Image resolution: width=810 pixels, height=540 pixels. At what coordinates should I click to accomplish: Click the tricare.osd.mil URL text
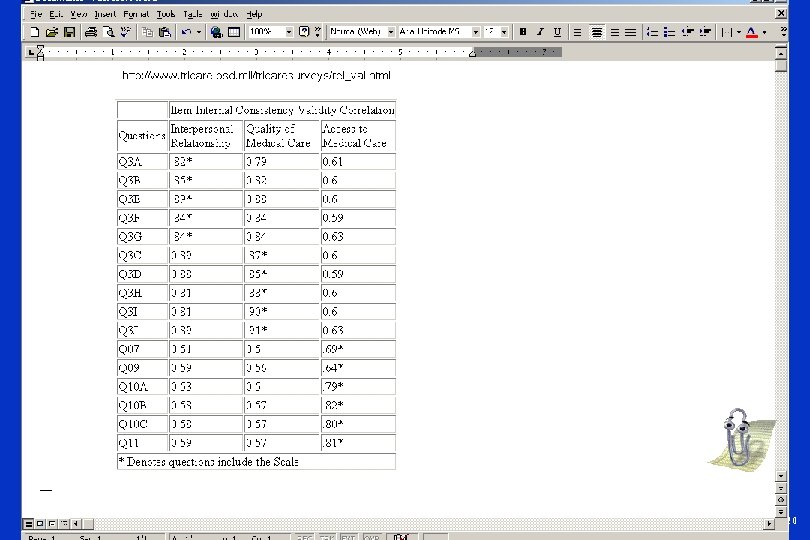(x=256, y=75)
